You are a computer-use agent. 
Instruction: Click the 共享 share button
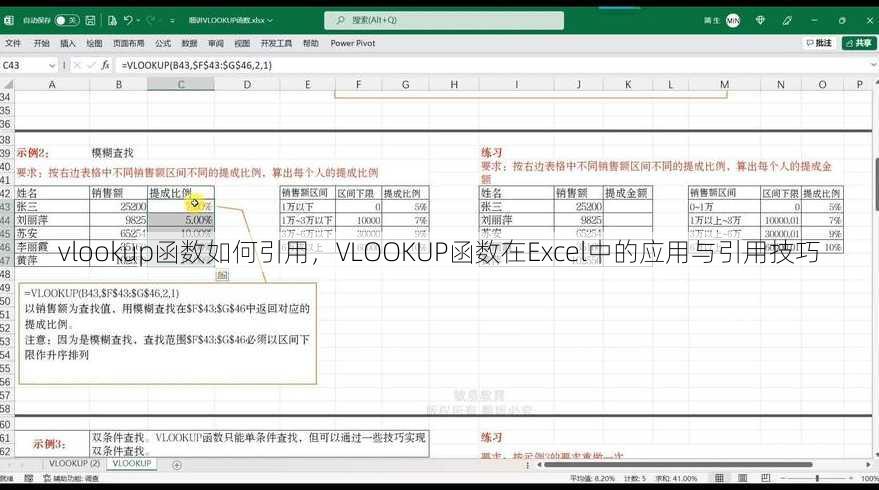[x=859, y=43]
